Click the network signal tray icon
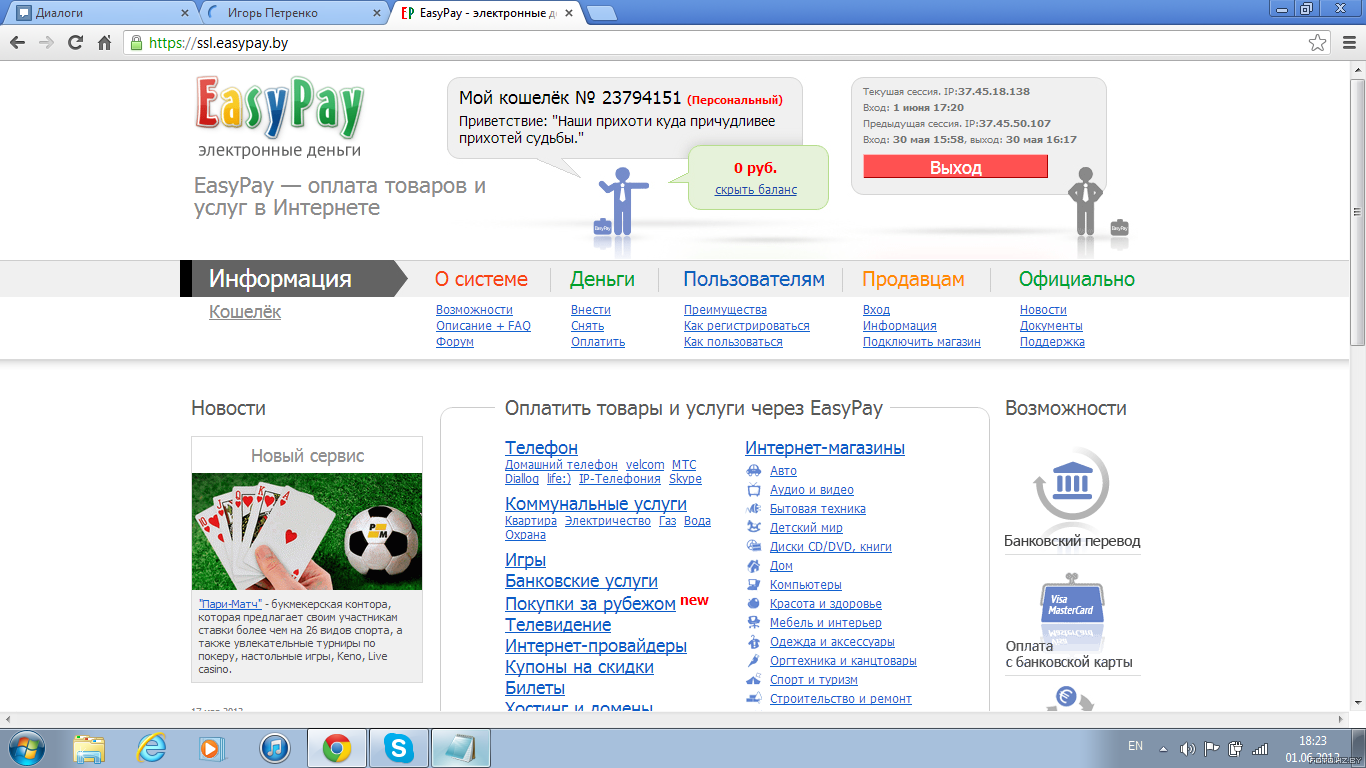 (1260, 747)
